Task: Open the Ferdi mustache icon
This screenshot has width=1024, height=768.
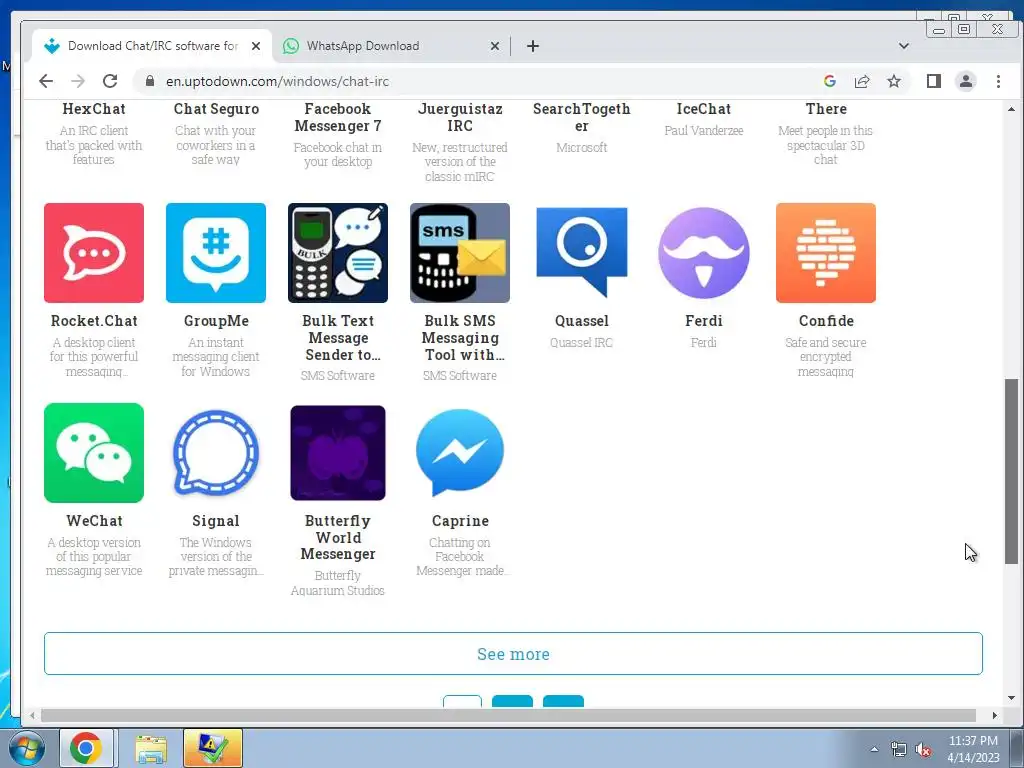Action: click(703, 253)
